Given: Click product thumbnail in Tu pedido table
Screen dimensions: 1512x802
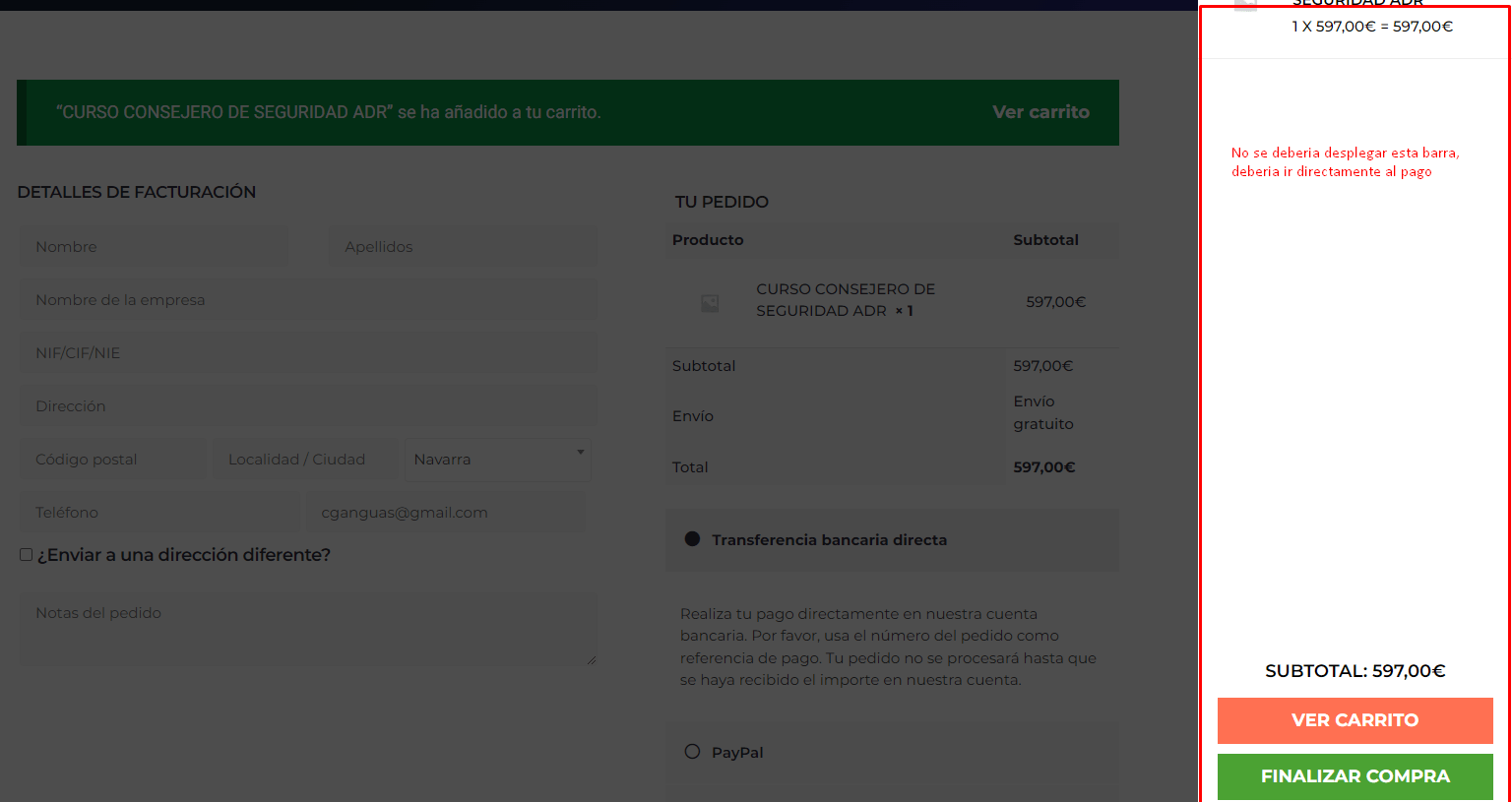Looking at the screenshot, I should coord(710,303).
